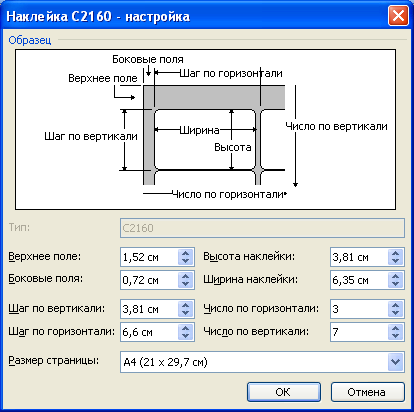Click the Шаг по горизонтали: label
Viewport: 414px width, 412px height.
62,331
